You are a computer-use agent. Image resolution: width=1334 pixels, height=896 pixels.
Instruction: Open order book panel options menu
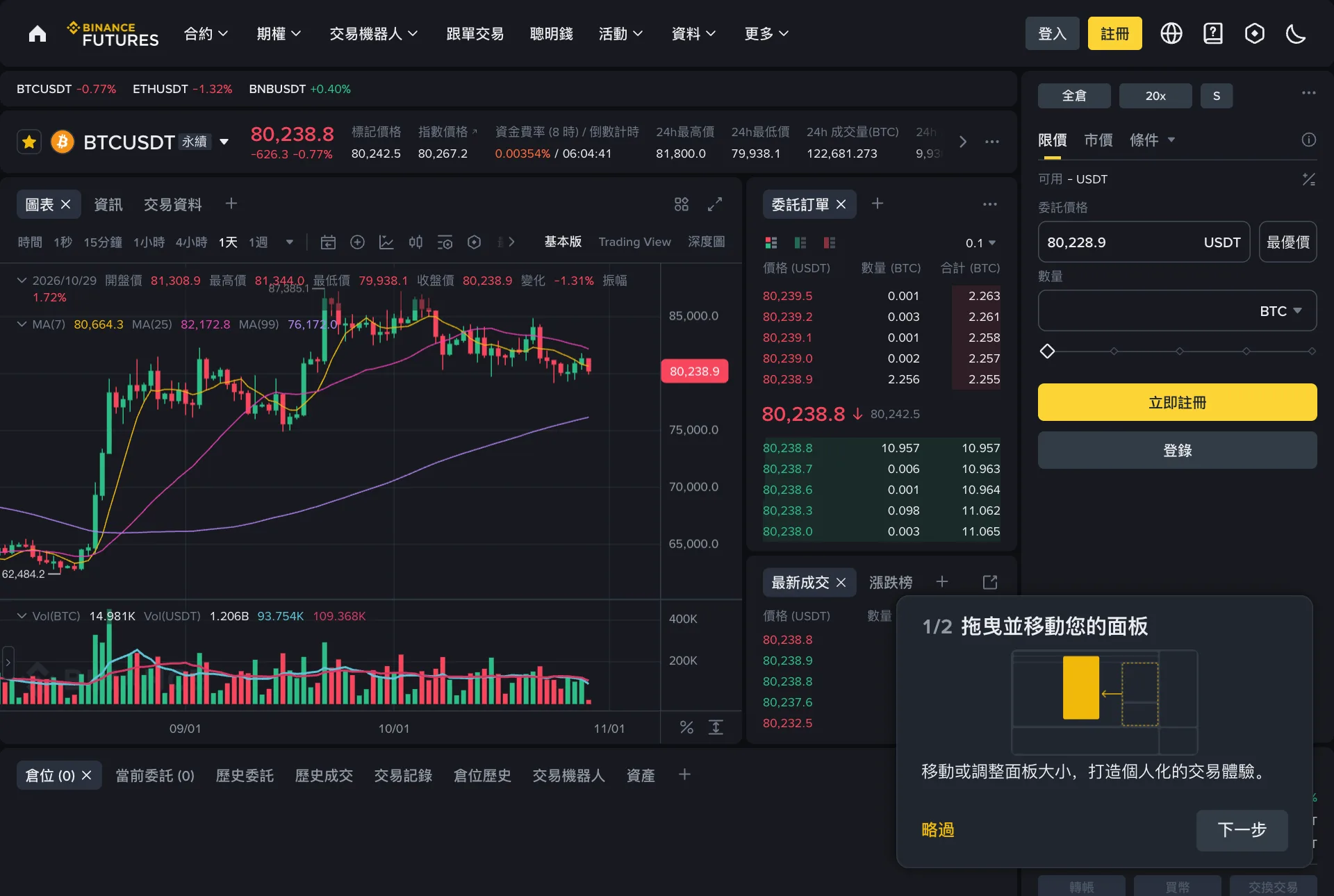990,204
